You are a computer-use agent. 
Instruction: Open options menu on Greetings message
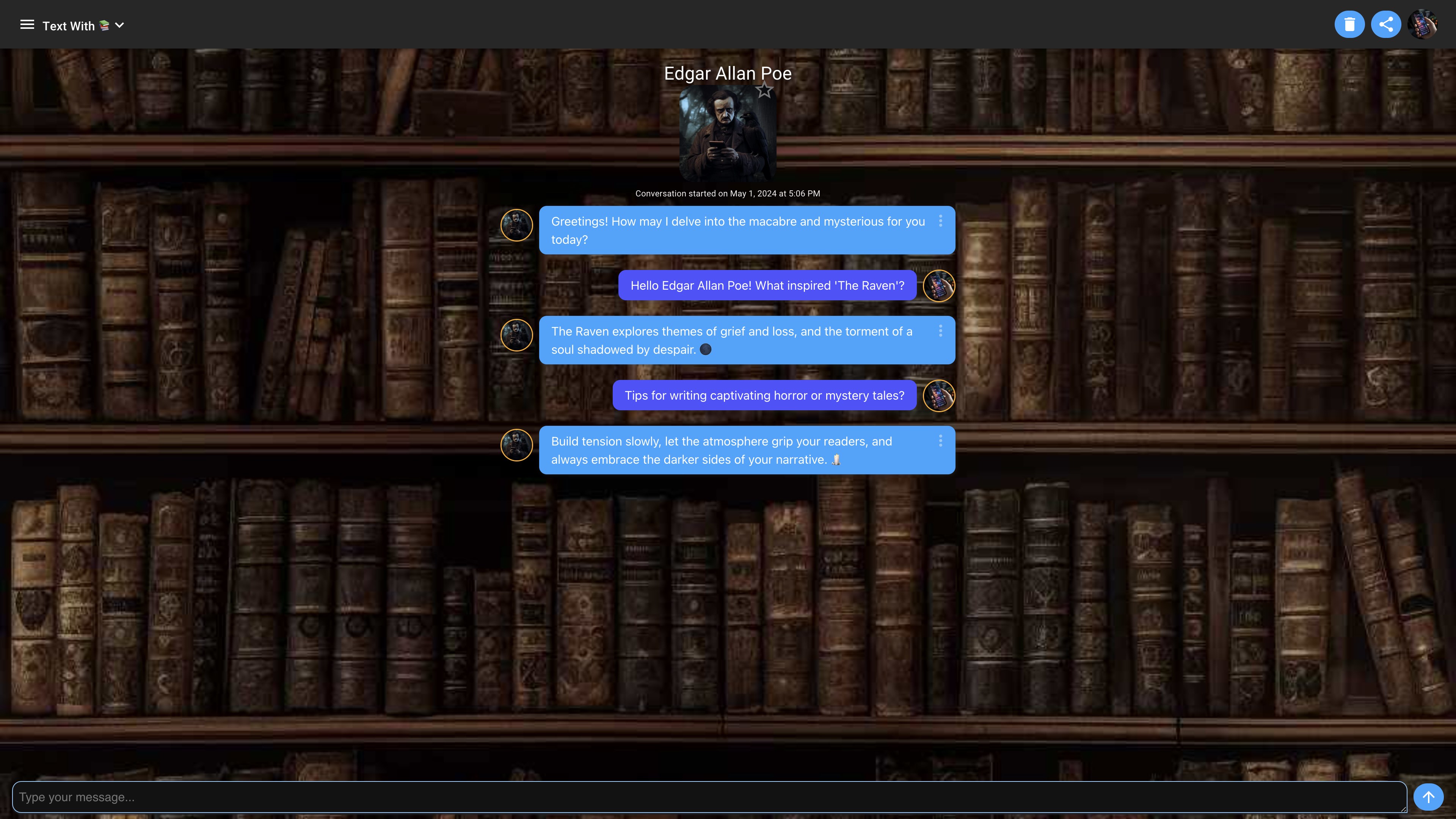click(x=940, y=221)
